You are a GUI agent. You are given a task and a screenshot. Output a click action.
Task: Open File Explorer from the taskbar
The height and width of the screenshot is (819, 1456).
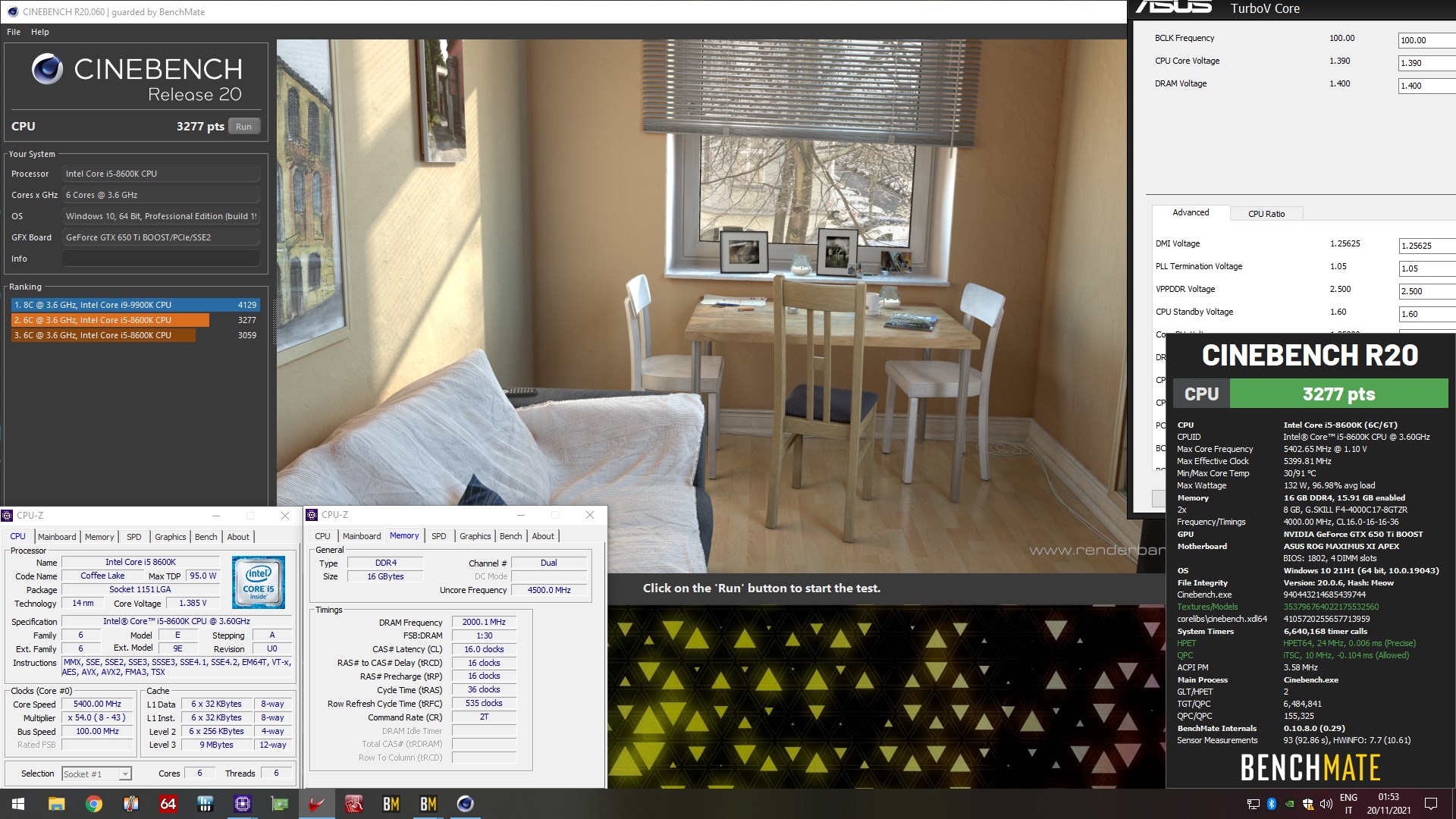point(56,804)
